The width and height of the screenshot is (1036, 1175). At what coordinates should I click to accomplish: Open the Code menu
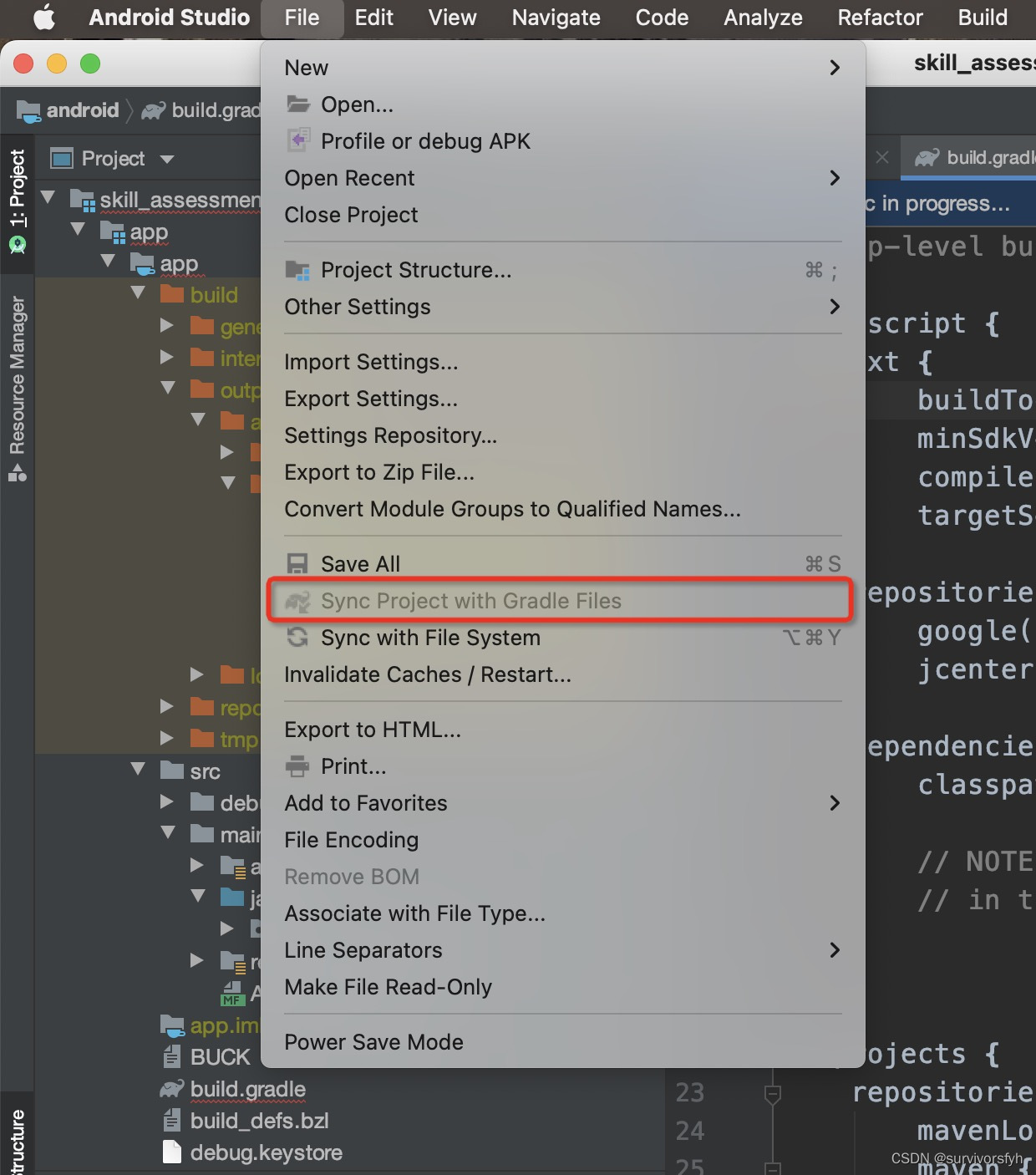click(x=662, y=18)
